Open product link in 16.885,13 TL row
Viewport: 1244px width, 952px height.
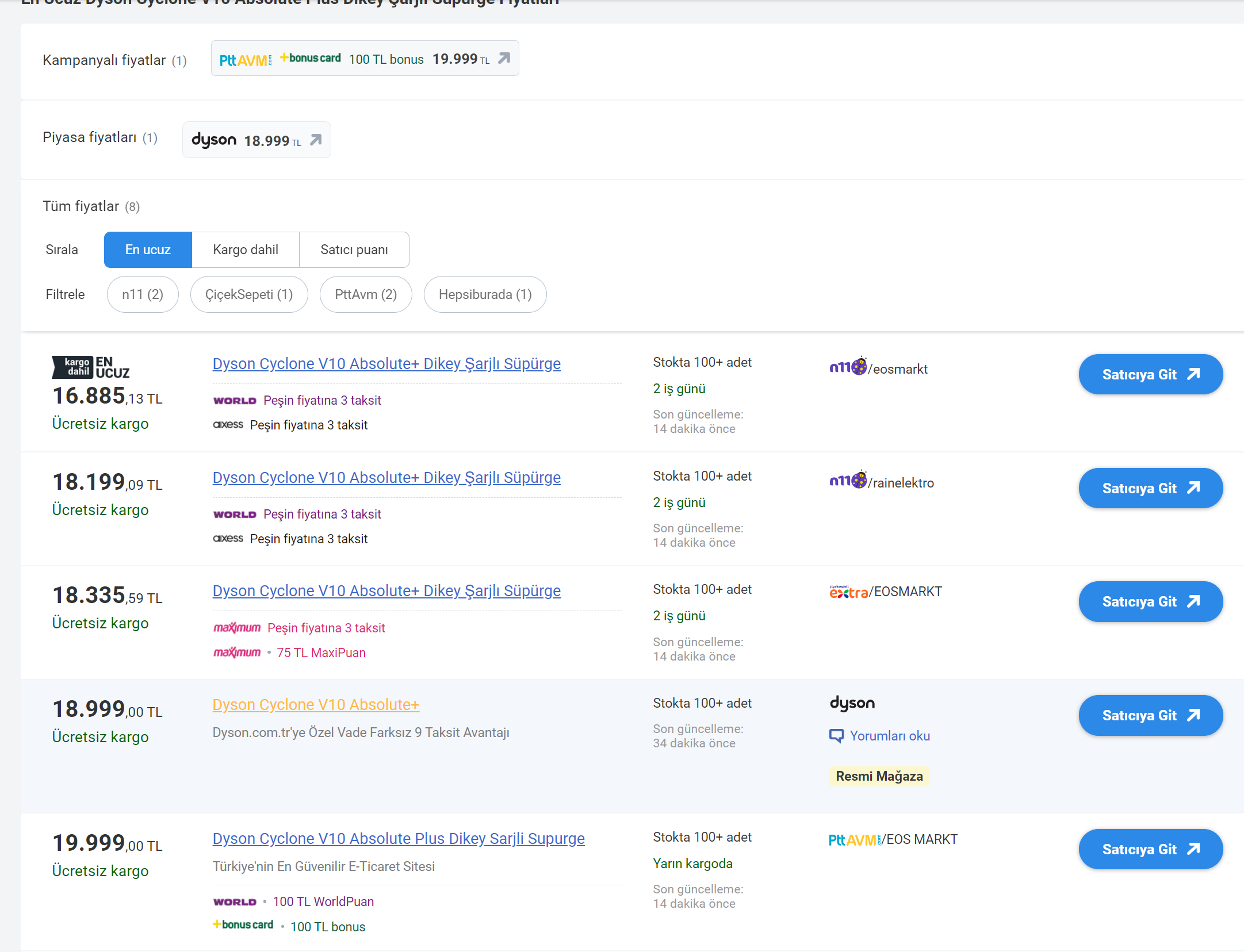coord(386,364)
